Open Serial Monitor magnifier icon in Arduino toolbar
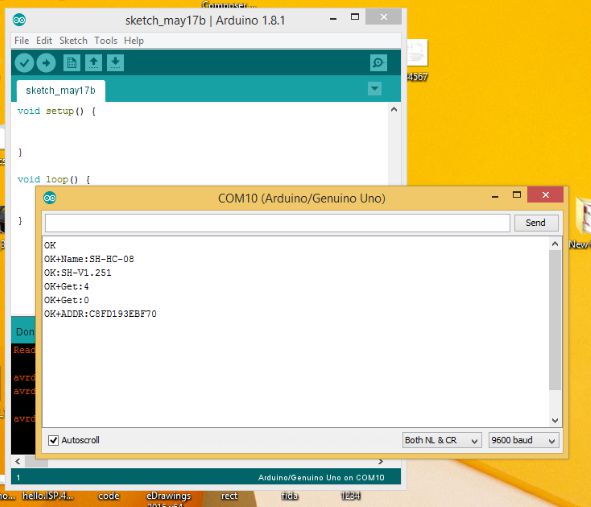 pyautogui.click(x=378, y=63)
